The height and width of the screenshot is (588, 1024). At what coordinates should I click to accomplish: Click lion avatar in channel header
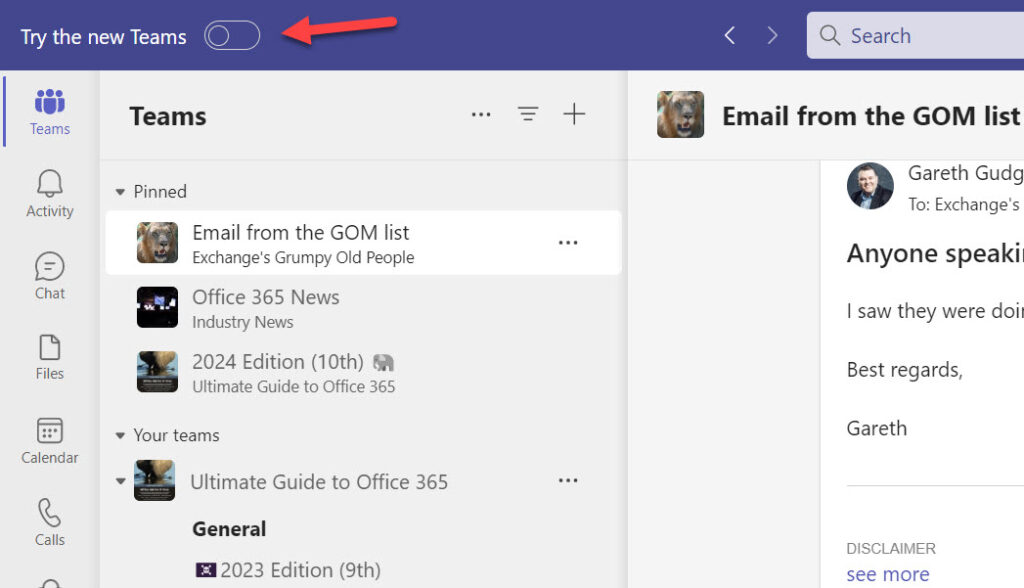tap(680, 114)
